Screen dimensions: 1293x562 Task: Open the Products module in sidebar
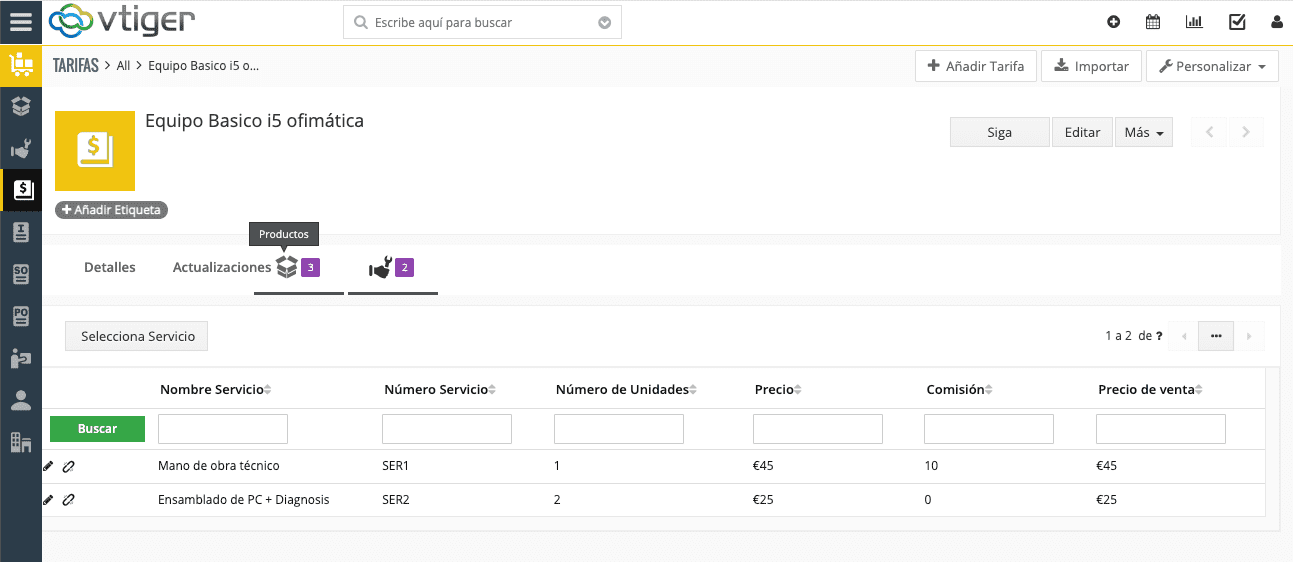point(21,105)
